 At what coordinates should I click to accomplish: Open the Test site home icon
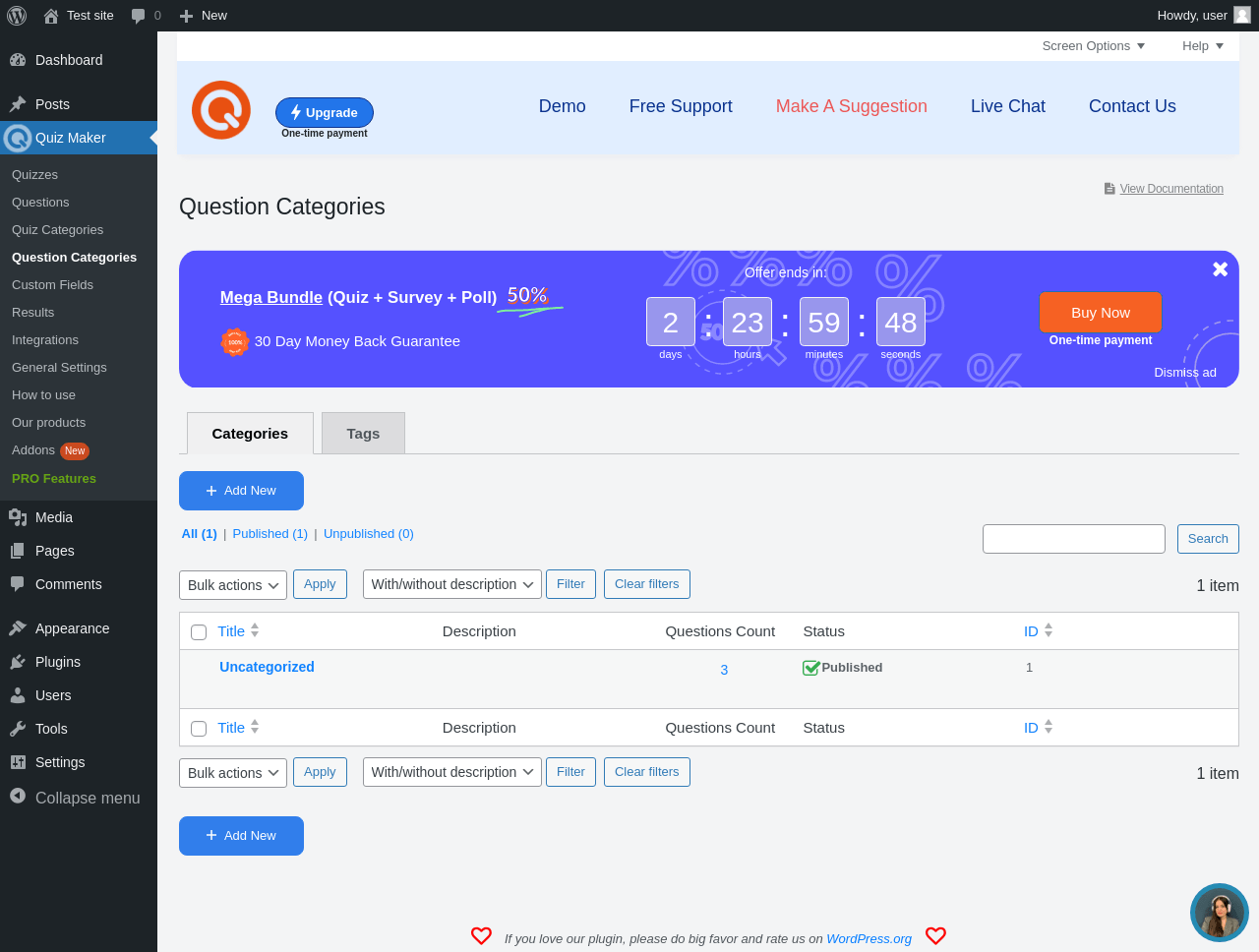pos(51,16)
